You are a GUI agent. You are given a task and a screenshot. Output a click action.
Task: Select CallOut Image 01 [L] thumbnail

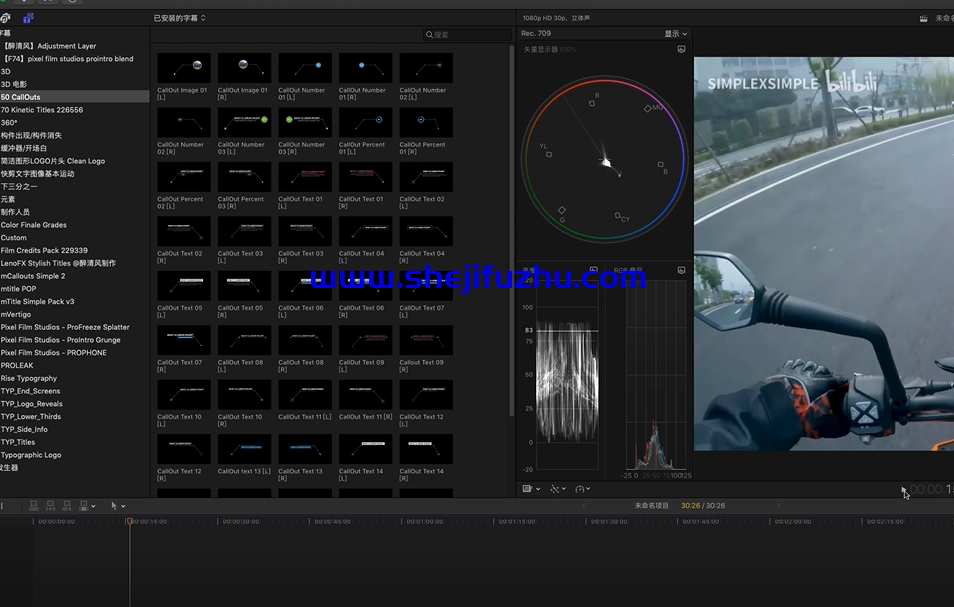pyautogui.click(x=184, y=68)
